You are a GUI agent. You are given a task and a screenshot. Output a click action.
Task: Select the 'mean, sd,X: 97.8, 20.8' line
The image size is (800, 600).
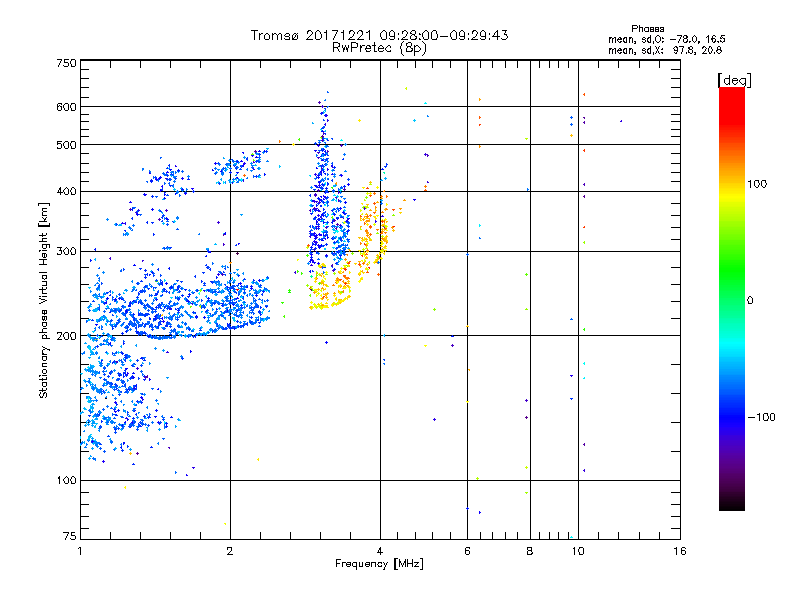[x=665, y=50]
